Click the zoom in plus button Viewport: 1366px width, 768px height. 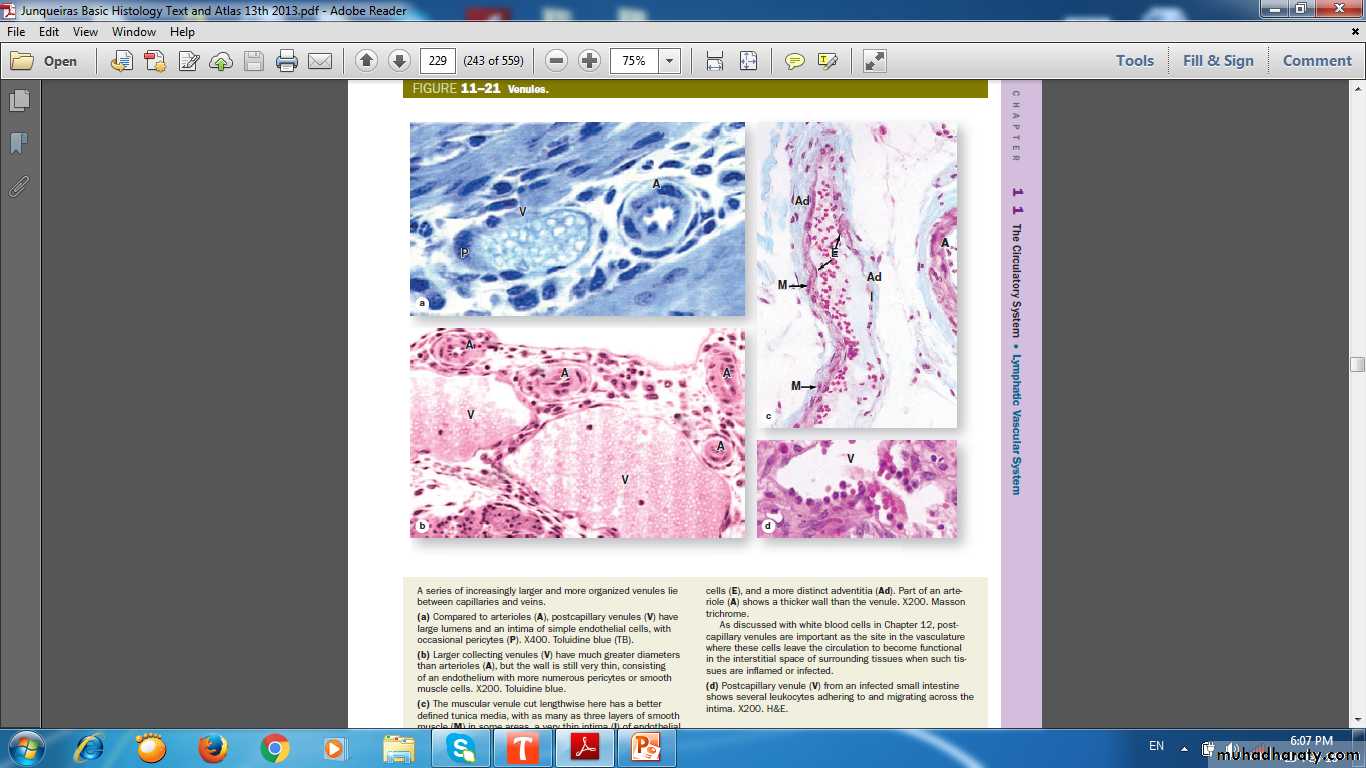[x=590, y=61]
